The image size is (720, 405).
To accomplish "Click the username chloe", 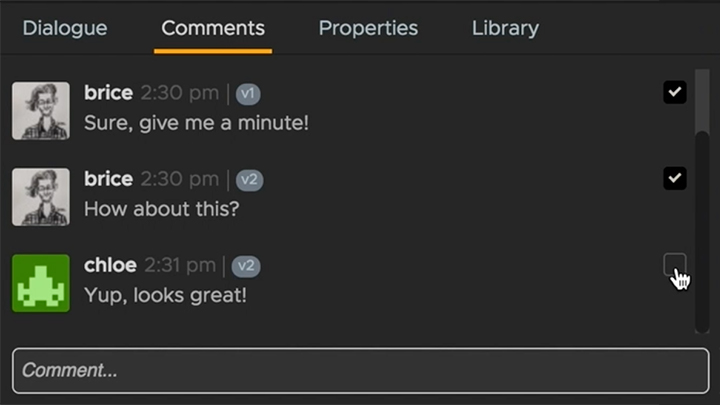I will pyautogui.click(x=111, y=265).
